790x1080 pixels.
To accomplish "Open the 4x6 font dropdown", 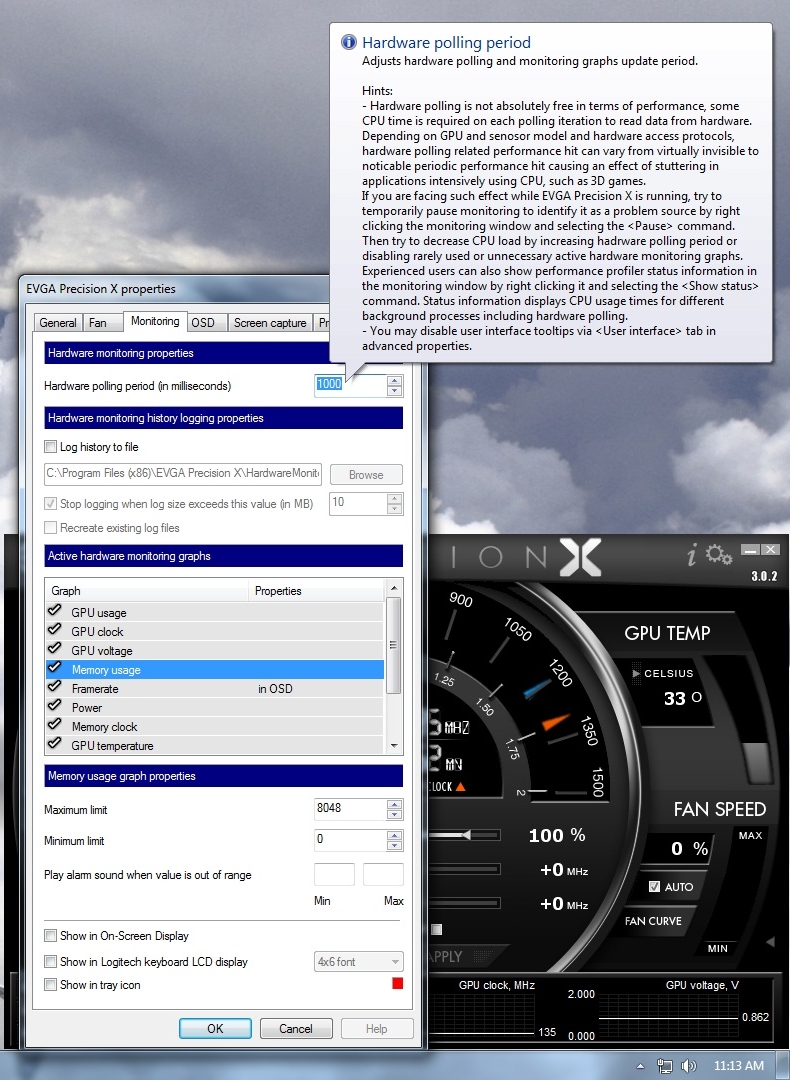I will click(x=358, y=962).
